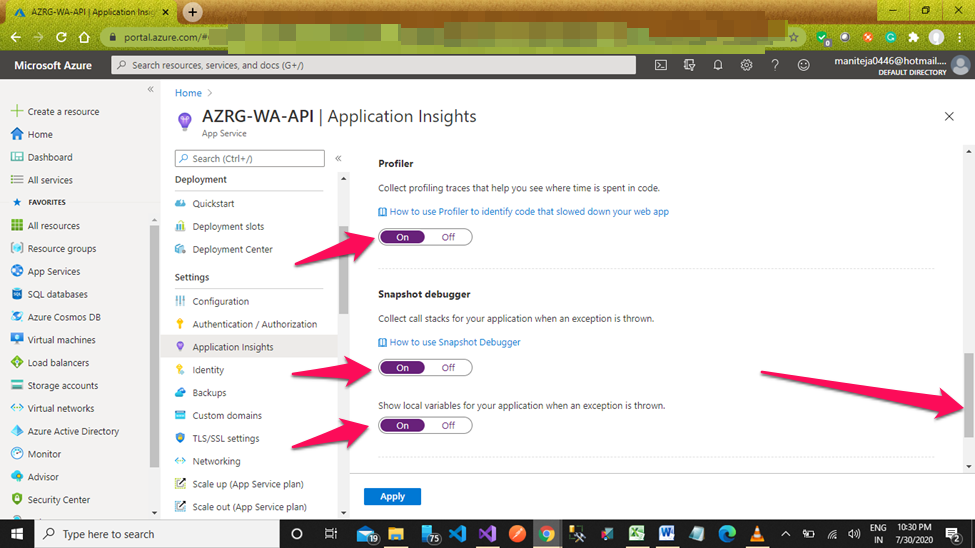Screen dimensions: 975x548
Task: Click the browser home button
Action: pyautogui.click(x=84, y=37)
